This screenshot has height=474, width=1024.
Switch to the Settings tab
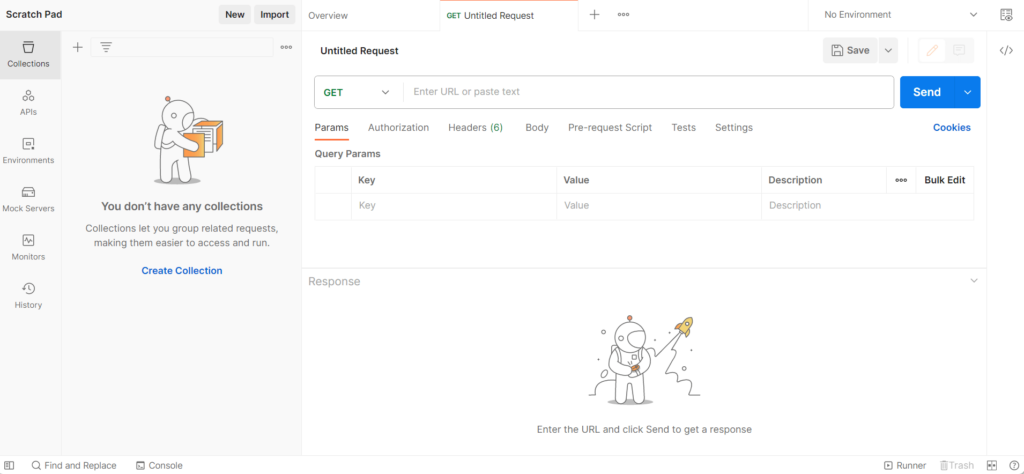coord(733,128)
